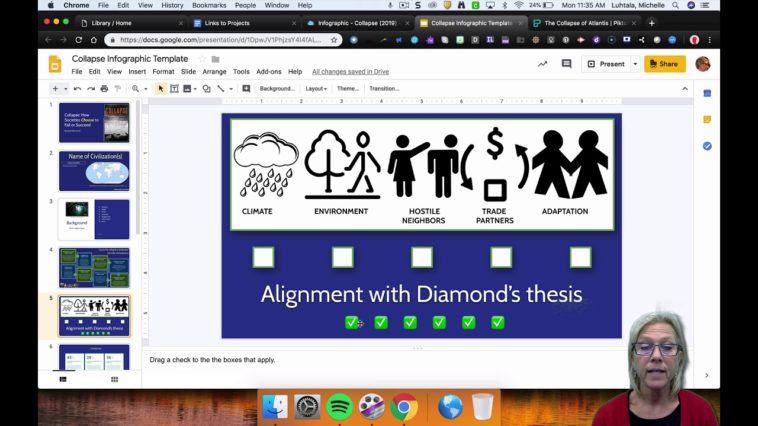Click the Print icon
Screen dimensions: 758x426
[104, 88]
